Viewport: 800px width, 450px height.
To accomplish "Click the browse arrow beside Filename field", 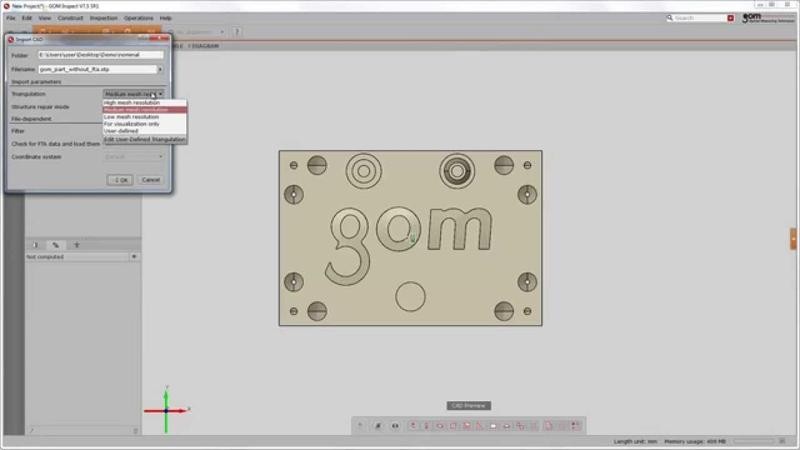I will 160,69.
